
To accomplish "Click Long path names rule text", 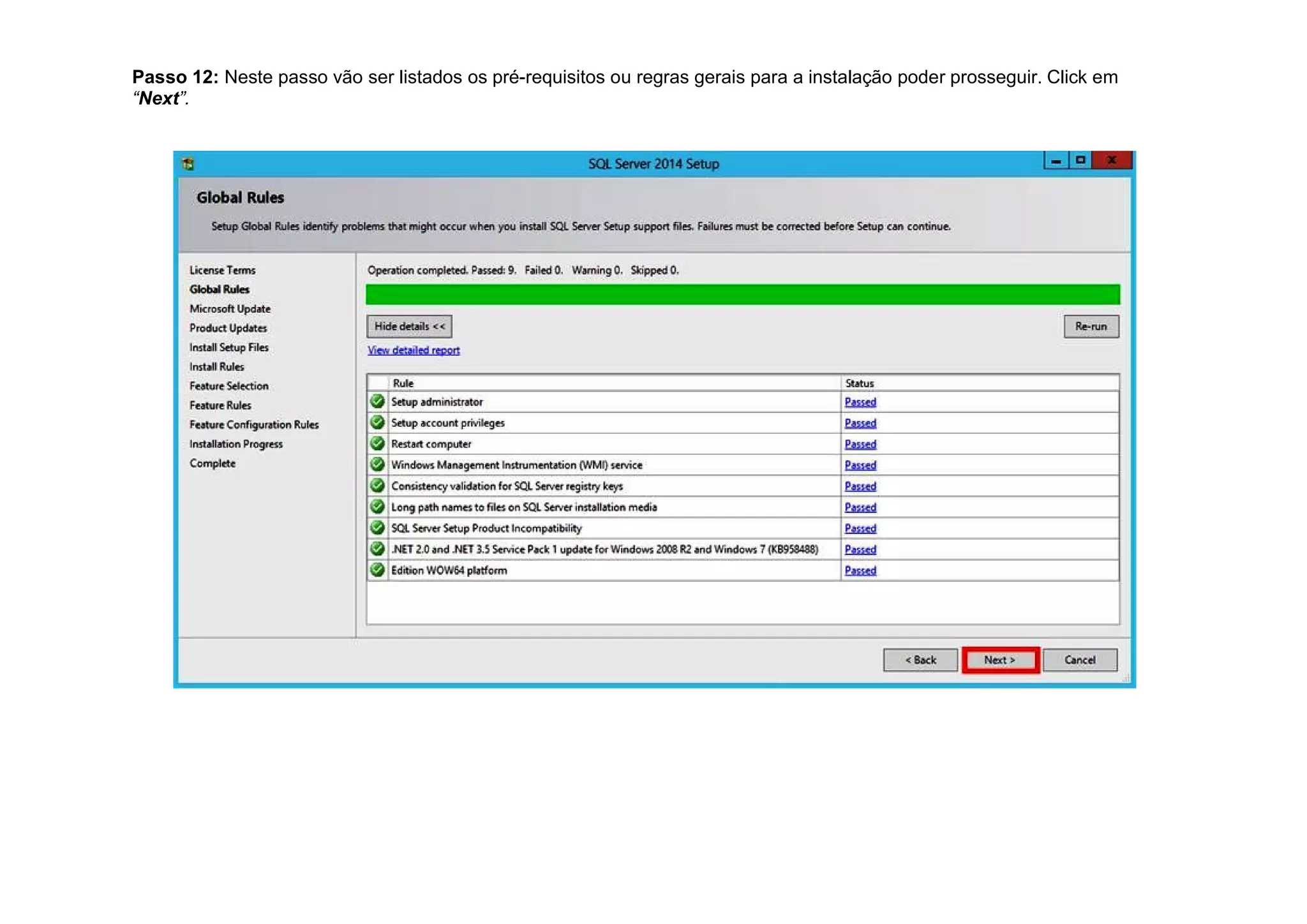I will [524, 507].
